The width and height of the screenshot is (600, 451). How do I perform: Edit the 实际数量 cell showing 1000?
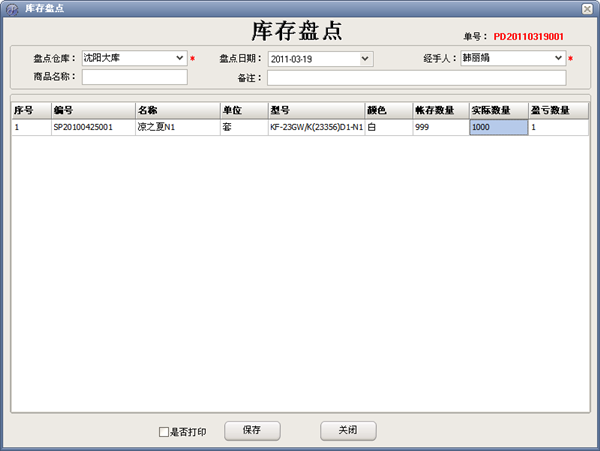pyautogui.click(x=497, y=128)
